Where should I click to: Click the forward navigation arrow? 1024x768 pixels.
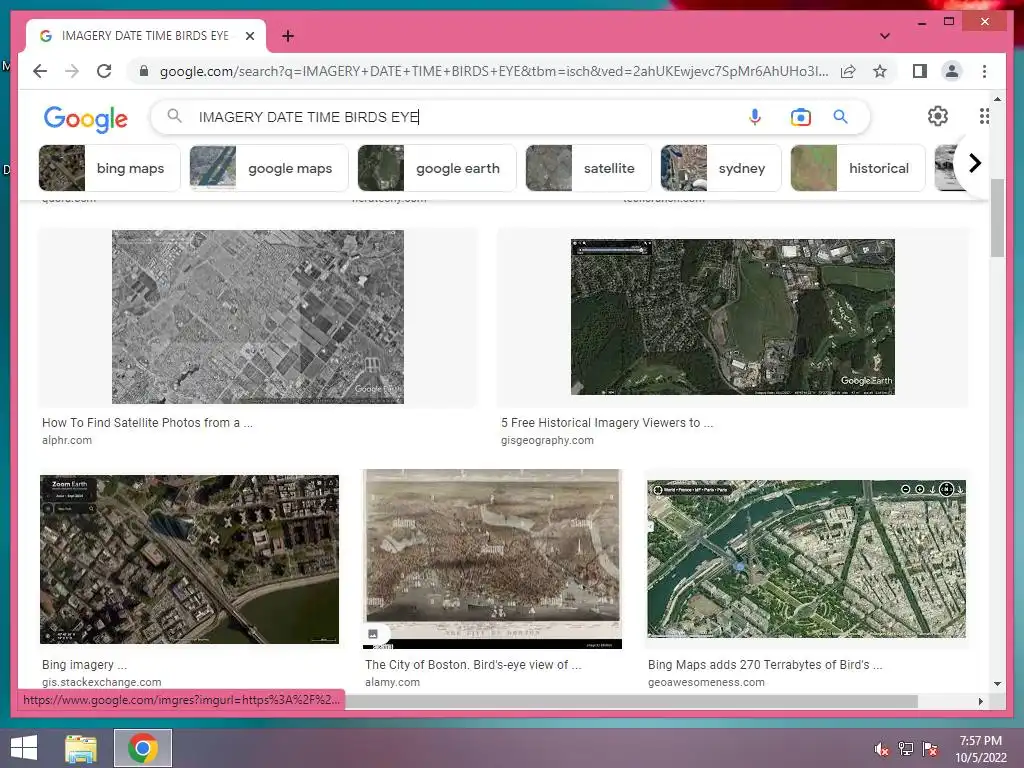point(72,71)
